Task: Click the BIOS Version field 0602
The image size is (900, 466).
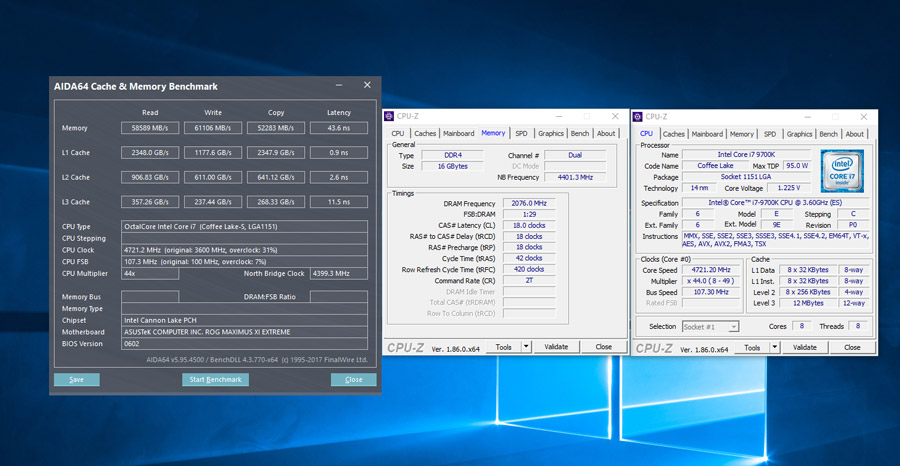Action: tap(245, 344)
